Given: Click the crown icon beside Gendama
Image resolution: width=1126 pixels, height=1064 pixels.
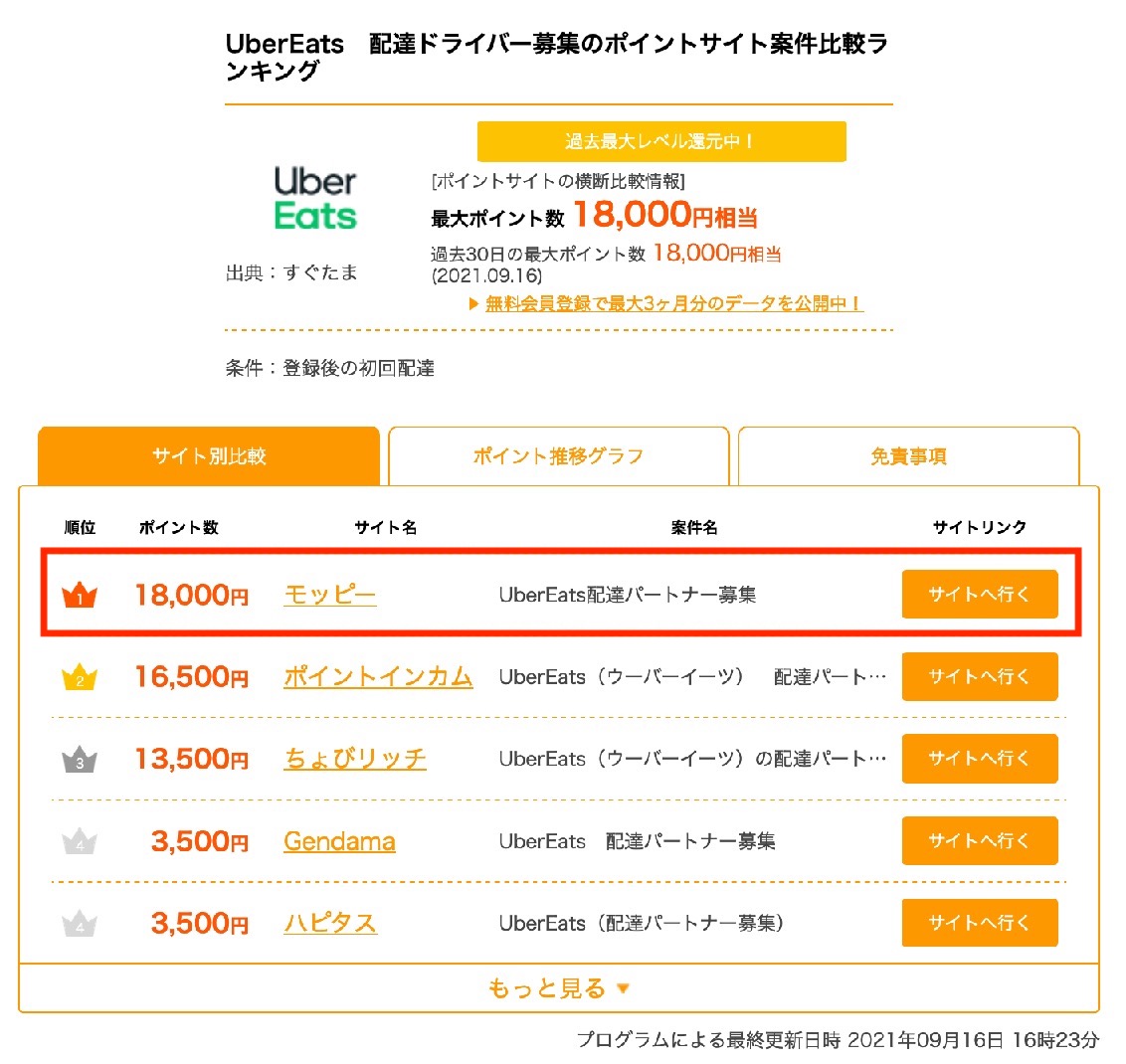Looking at the screenshot, I should coord(80,841).
